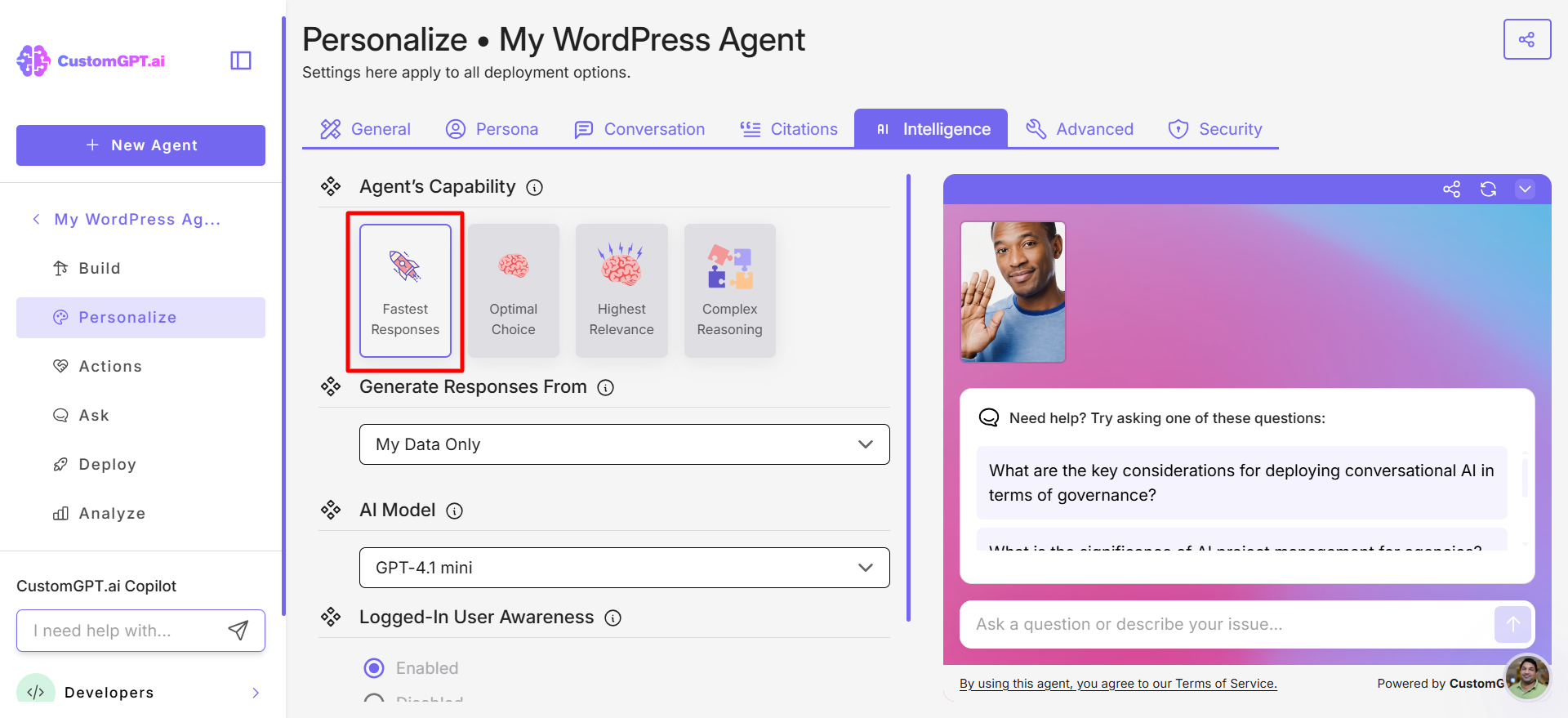The height and width of the screenshot is (718, 1568).
Task: Open the Personalize section
Action: coord(140,318)
